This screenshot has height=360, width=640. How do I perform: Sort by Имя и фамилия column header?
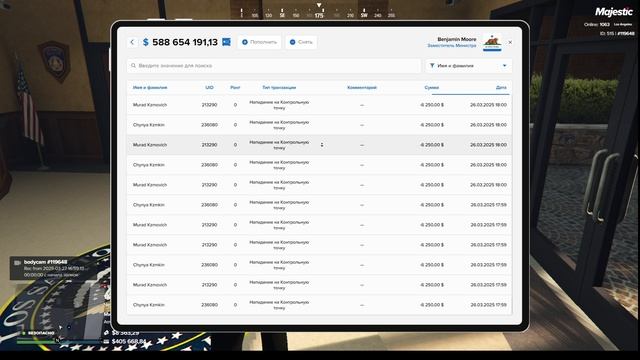[x=150, y=87]
